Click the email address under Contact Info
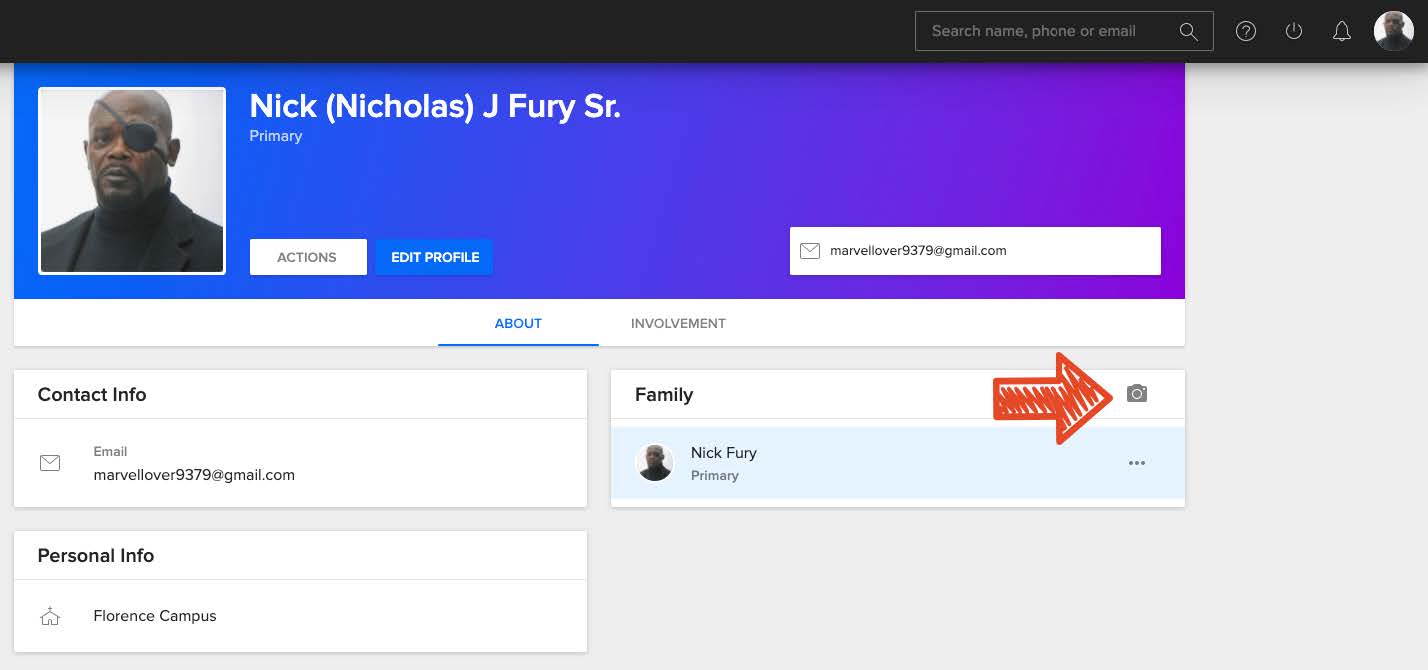 click(194, 475)
